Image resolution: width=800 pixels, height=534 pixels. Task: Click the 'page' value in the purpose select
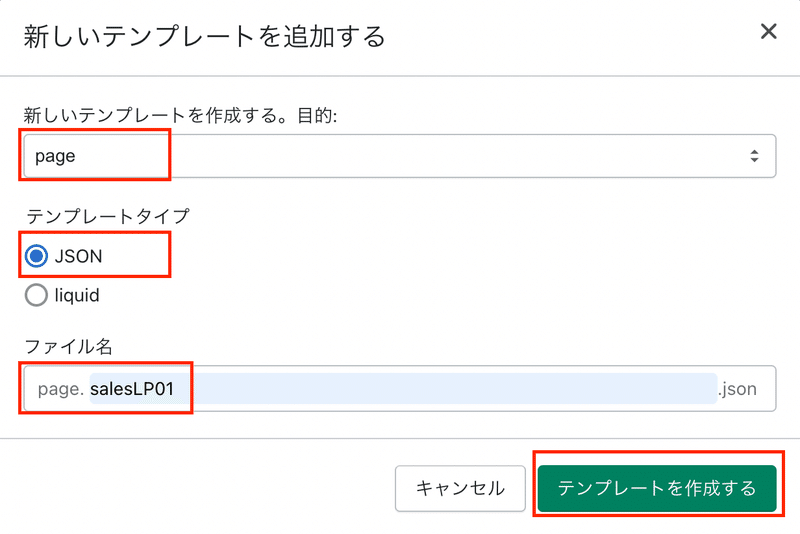click(x=55, y=156)
